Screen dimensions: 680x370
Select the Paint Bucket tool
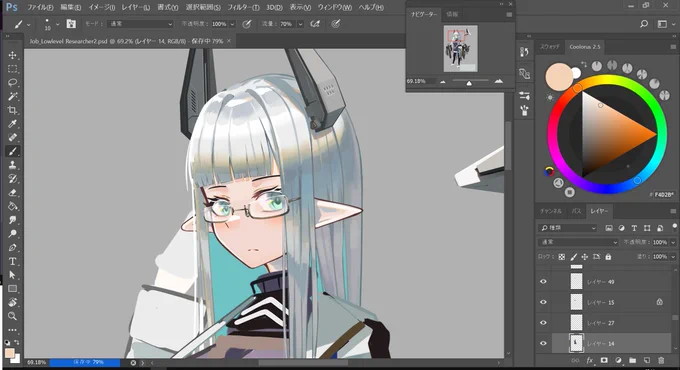[12, 206]
